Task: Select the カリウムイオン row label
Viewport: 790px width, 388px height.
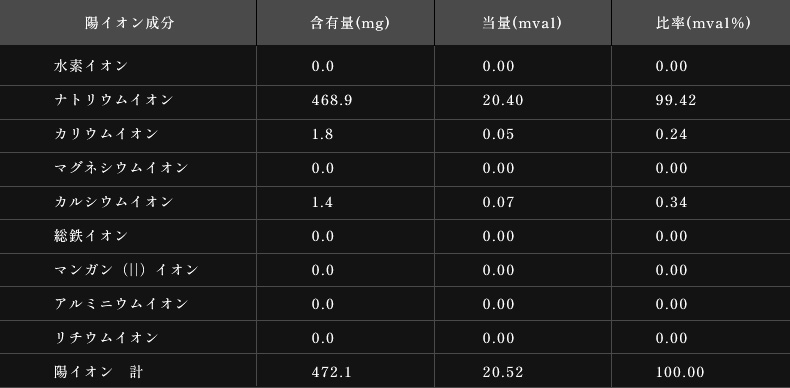Action: (106, 134)
